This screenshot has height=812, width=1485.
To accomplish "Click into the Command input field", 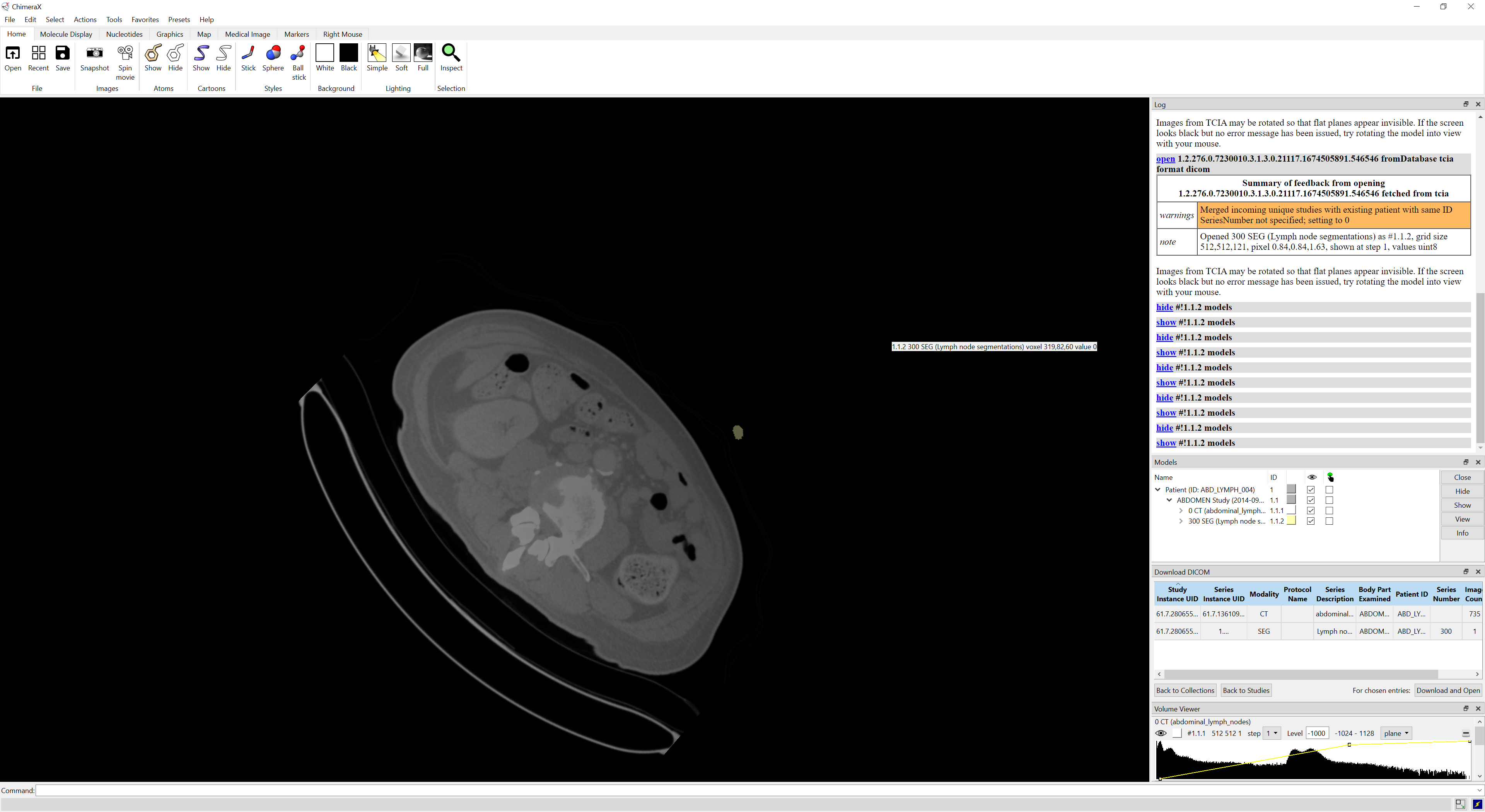I will coord(749,790).
